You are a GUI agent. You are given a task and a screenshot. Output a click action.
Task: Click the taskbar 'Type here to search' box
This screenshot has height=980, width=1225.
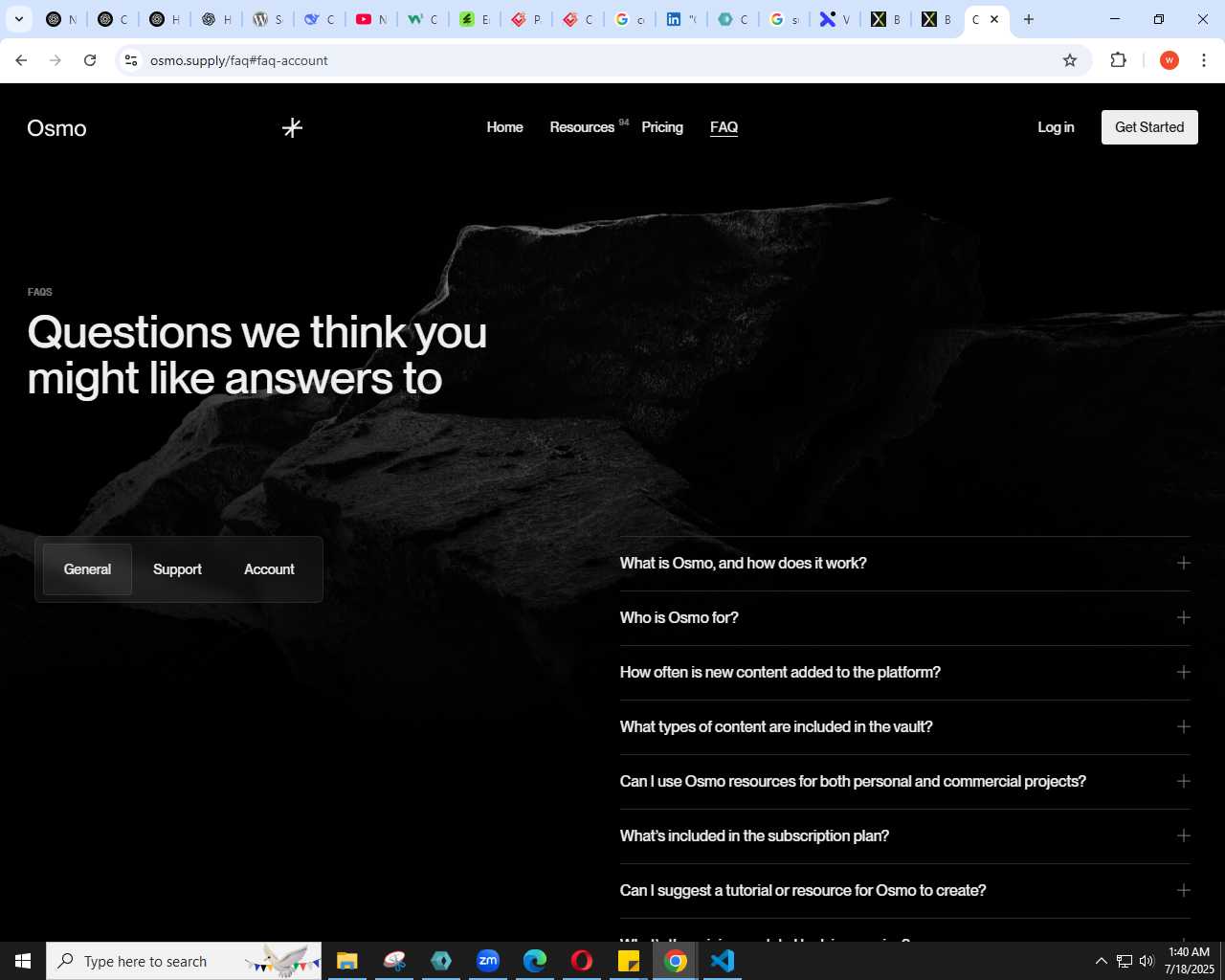(184, 961)
